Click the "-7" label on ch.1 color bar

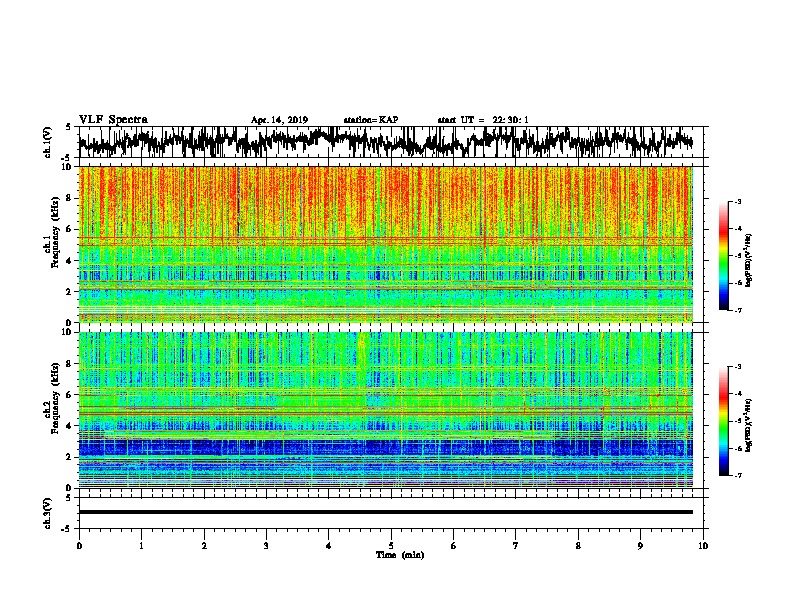(738, 310)
